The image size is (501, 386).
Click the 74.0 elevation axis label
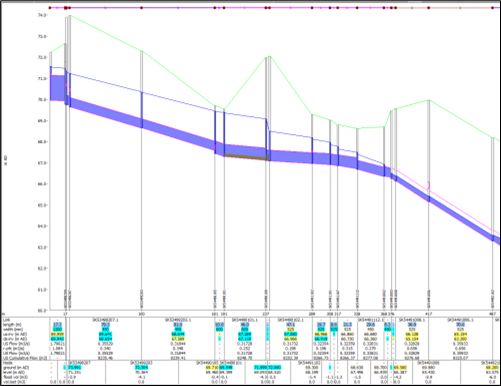point(42,15)
